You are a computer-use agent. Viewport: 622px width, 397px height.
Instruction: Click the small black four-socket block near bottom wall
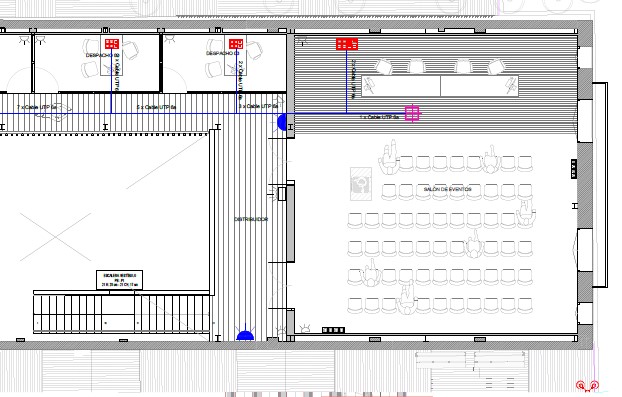point(333,330)
